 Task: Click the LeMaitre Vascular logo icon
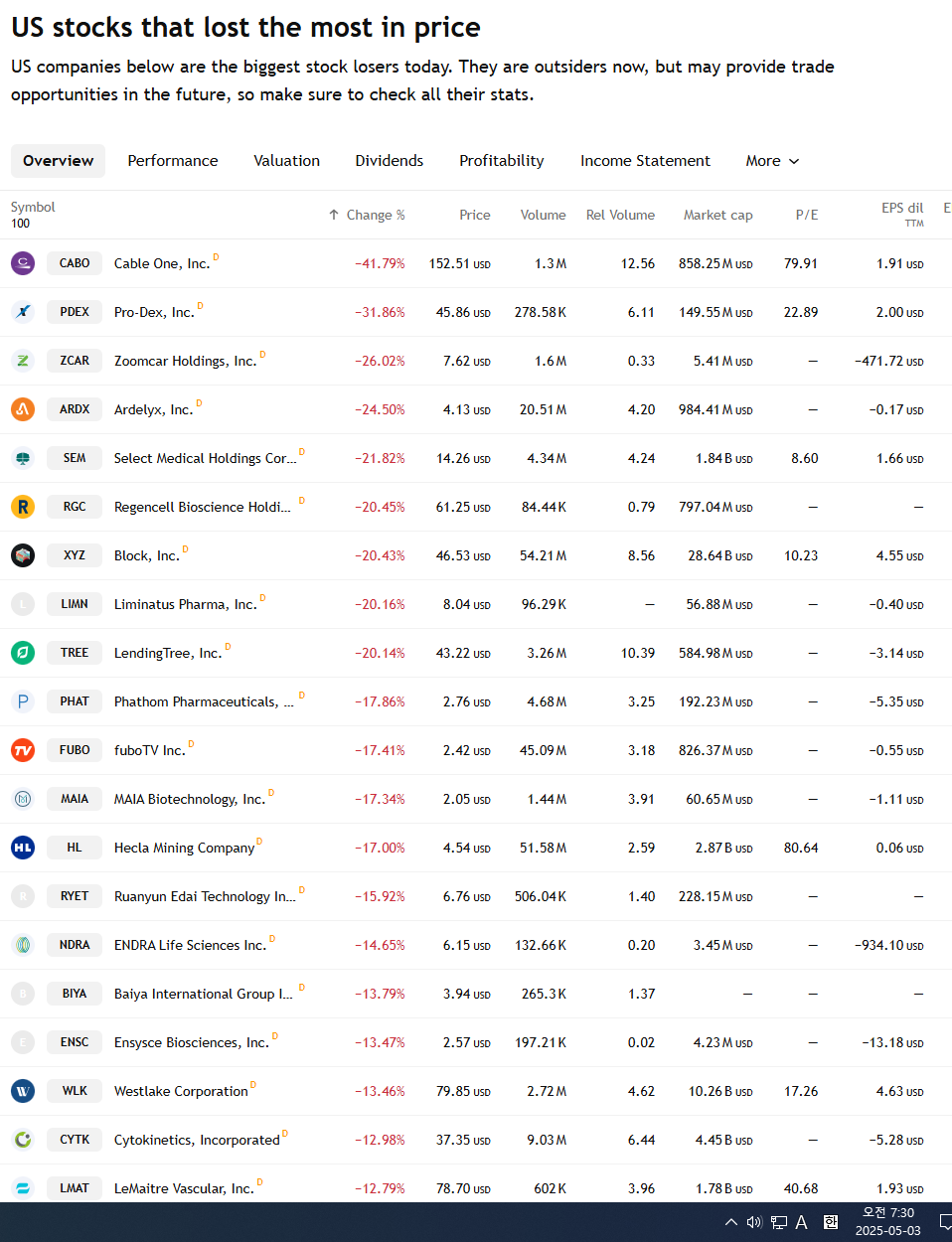point(23,1188)
